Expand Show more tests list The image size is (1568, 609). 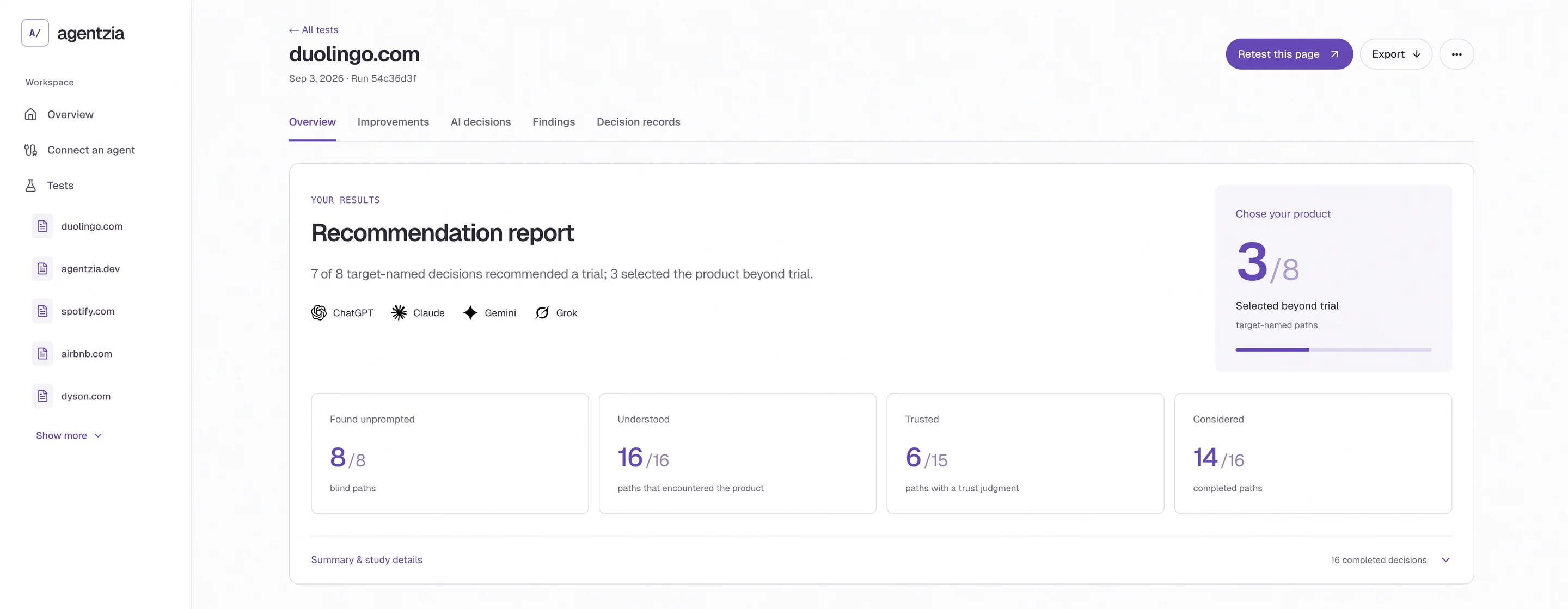pos(69,435)
